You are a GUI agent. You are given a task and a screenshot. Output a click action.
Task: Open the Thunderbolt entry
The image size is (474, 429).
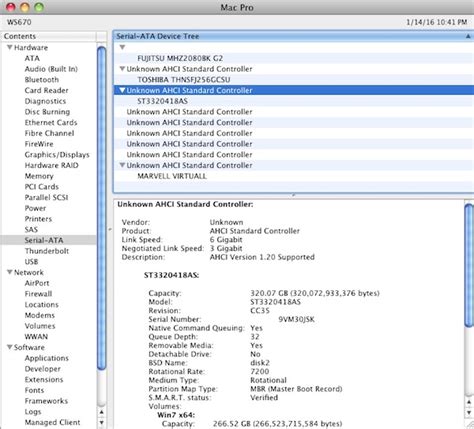[x=47, y=251]
